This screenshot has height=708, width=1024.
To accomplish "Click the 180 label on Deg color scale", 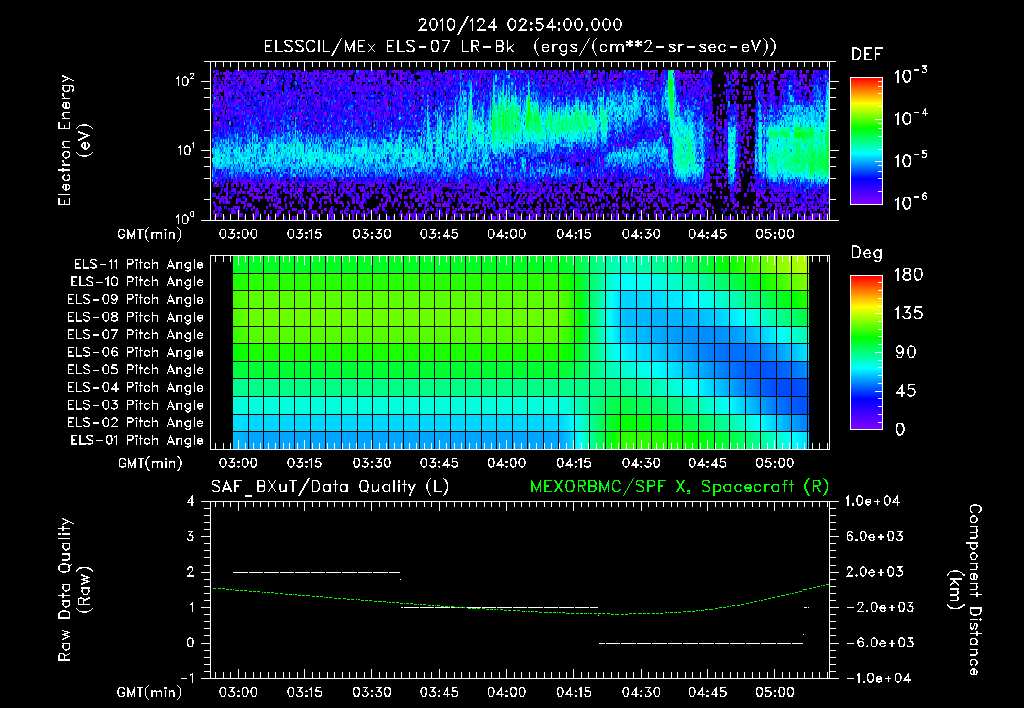I will [x=909, y=275].
